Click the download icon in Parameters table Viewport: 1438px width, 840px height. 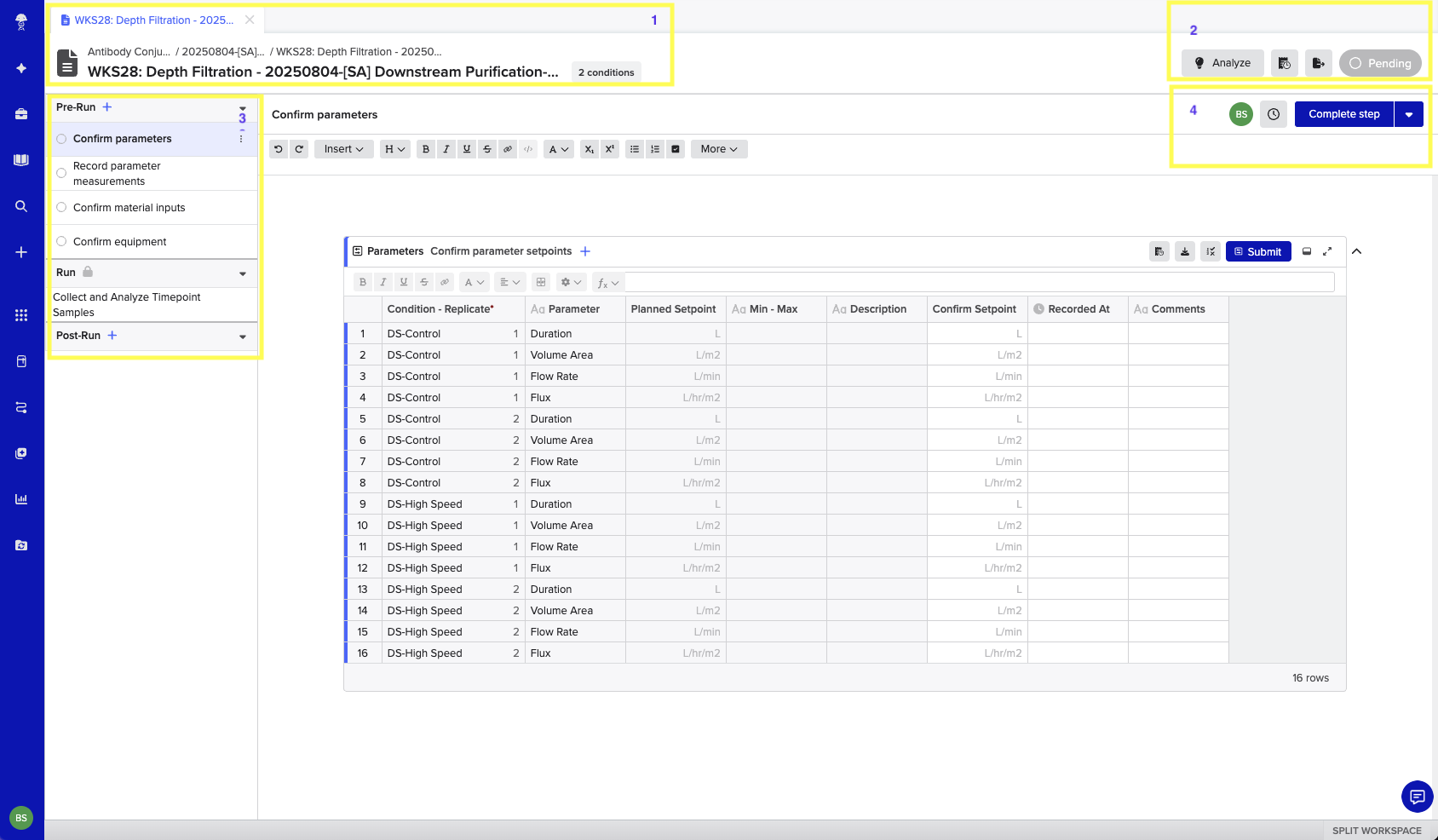(1185, 251)
